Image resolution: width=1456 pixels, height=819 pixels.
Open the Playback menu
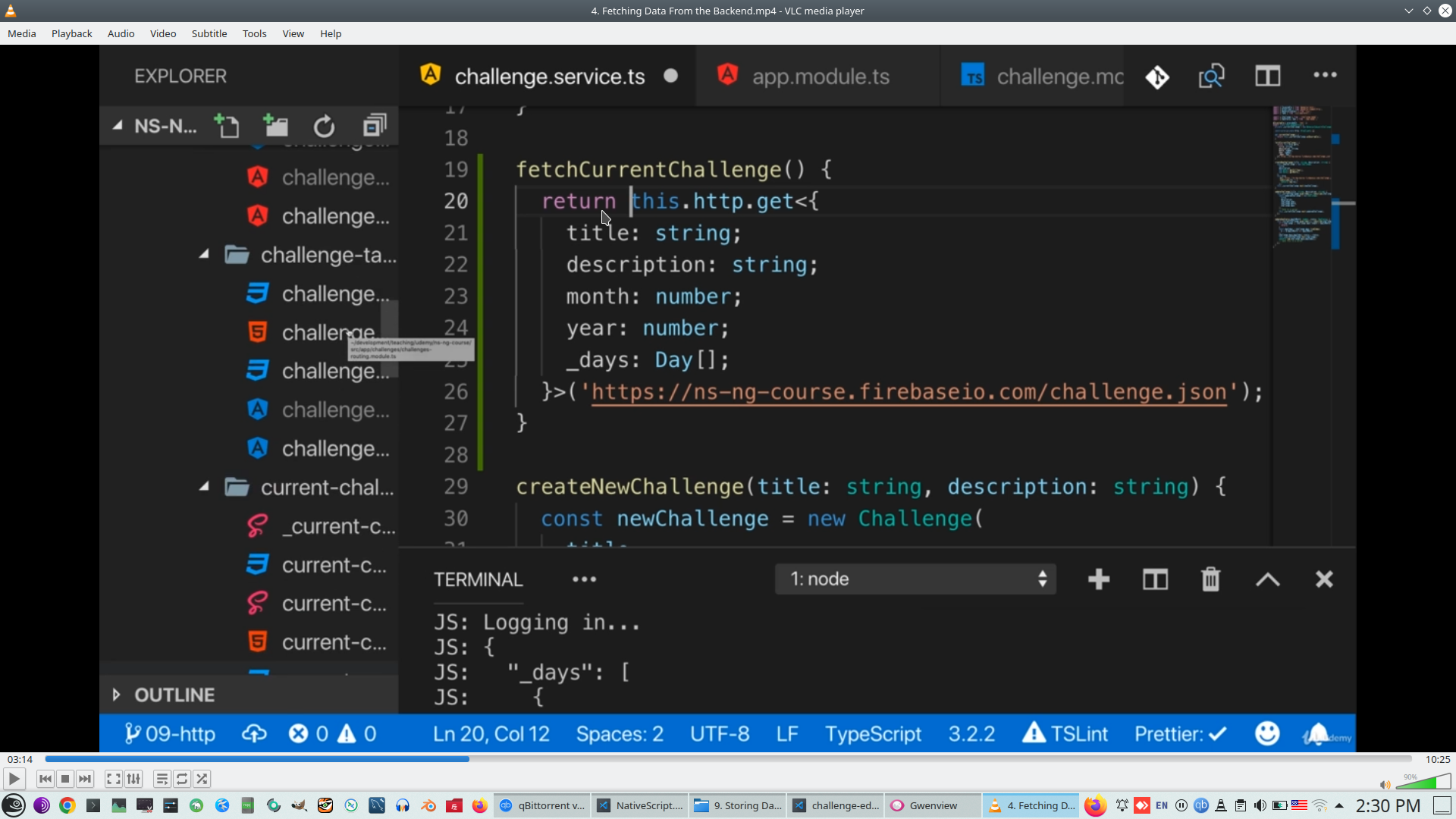(71, 33)
